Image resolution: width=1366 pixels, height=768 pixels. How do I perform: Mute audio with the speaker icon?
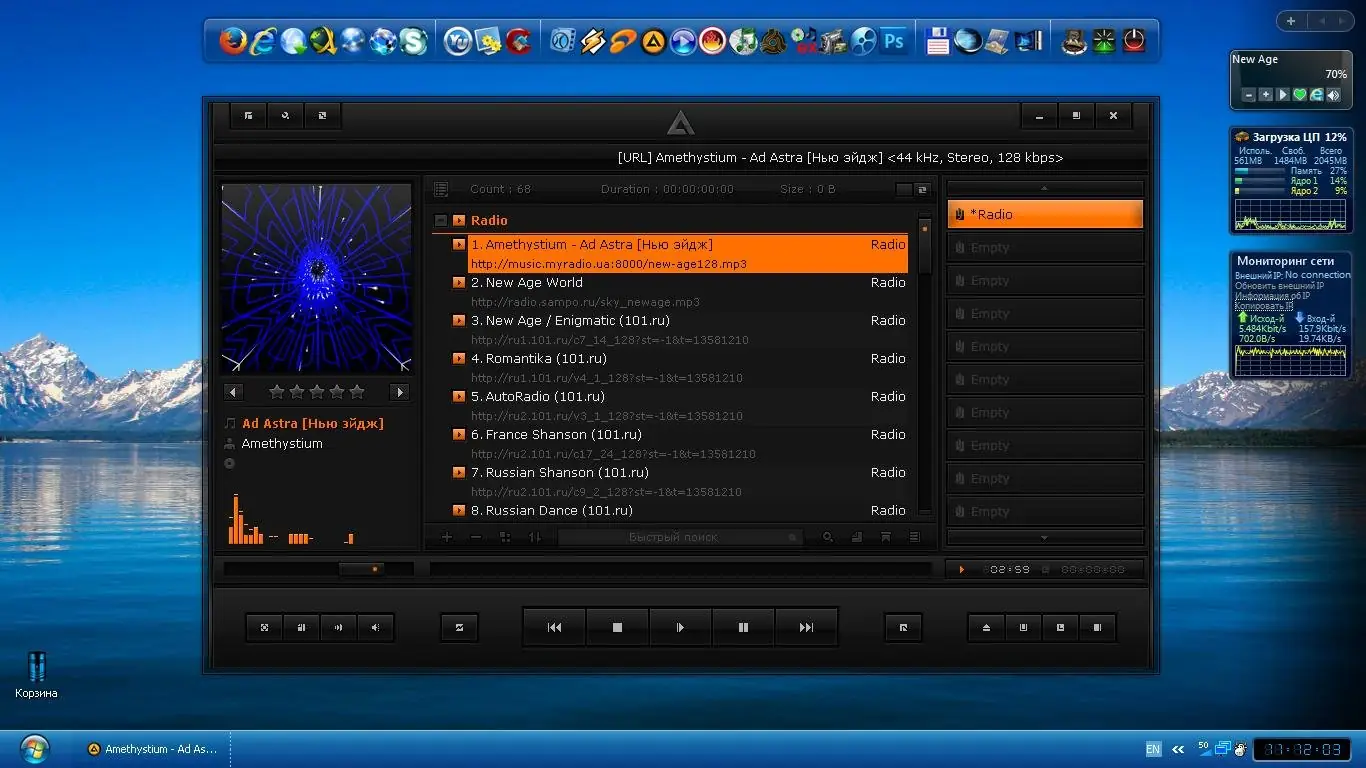point(374,627)
